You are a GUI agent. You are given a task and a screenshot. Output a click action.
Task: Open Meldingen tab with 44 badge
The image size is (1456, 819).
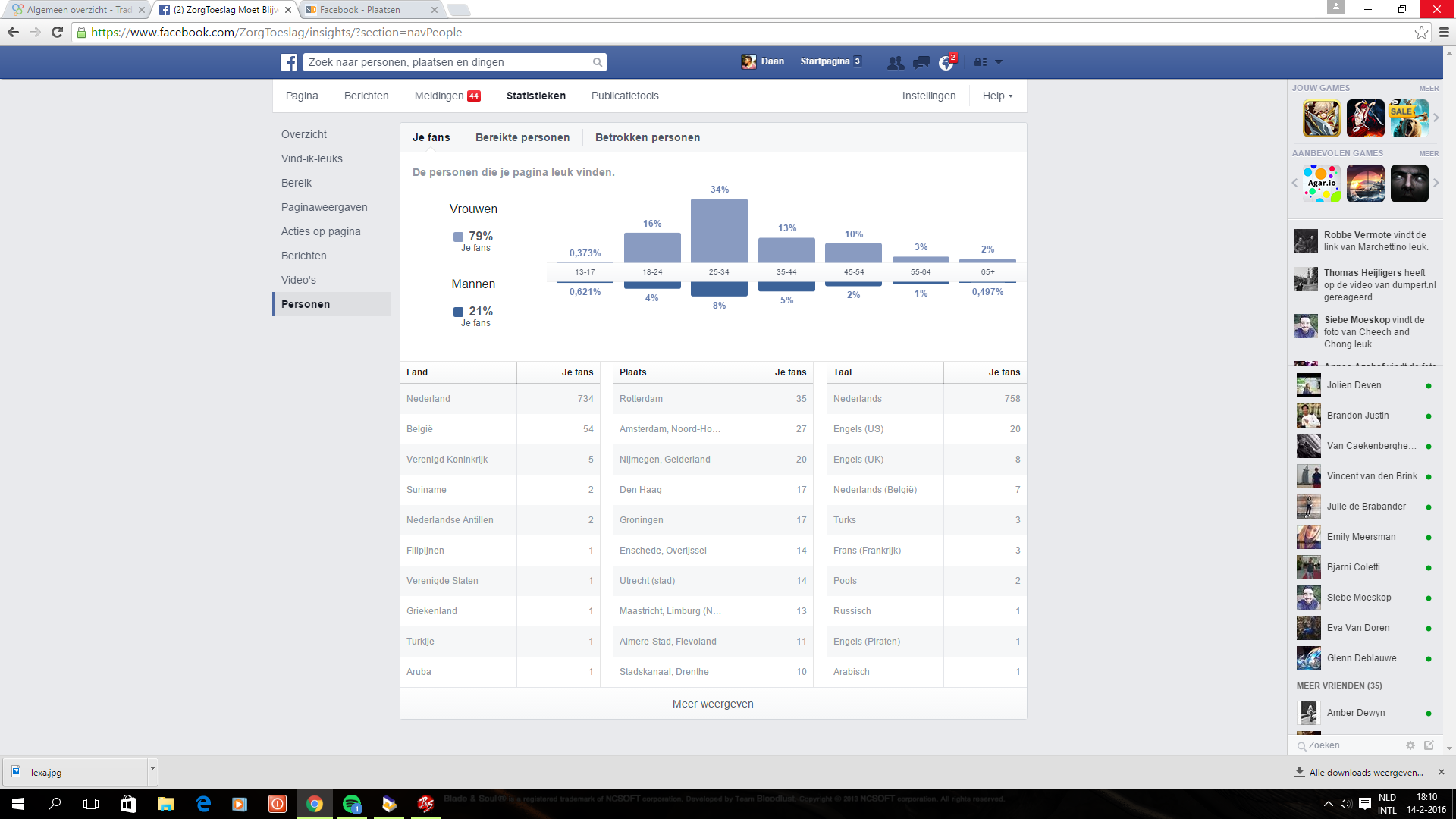point(447,96)
